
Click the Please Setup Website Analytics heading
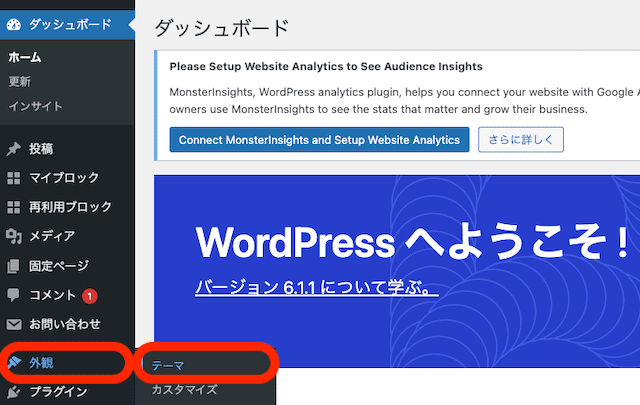(x=326, y=66)
